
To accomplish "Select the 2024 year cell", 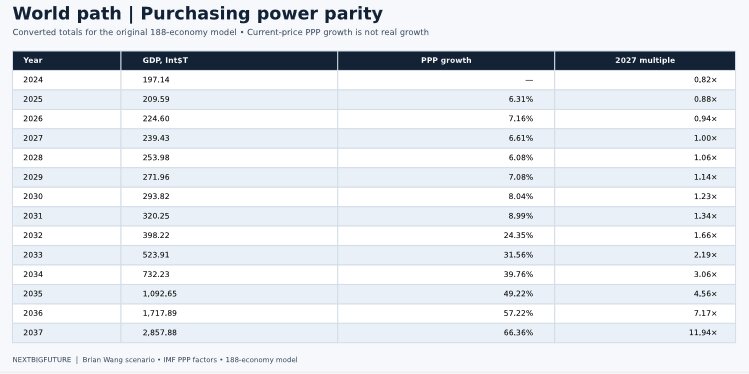I will click(66, 80).
